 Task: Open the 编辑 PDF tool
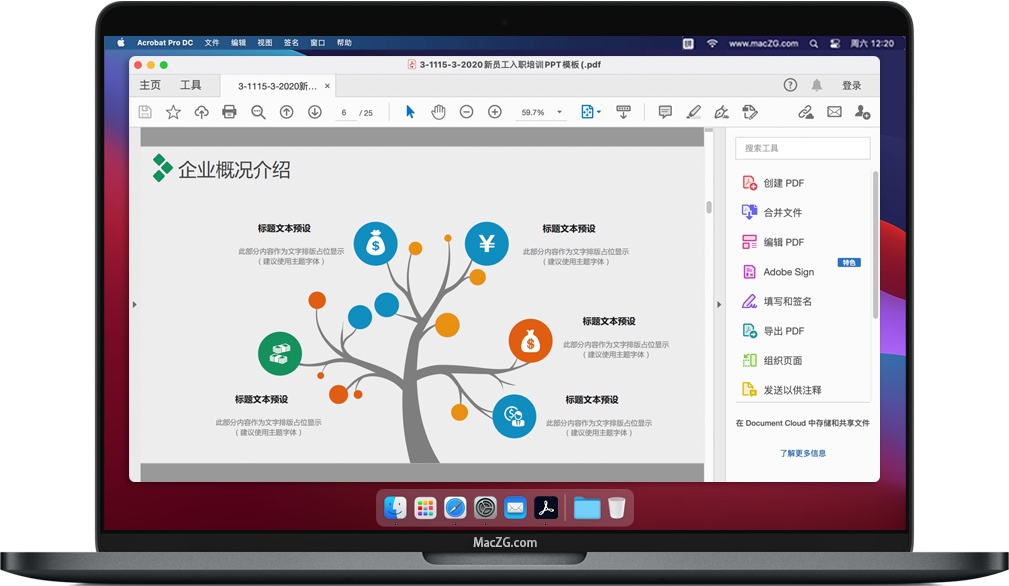pyautogui.click(x=783, y=242)
